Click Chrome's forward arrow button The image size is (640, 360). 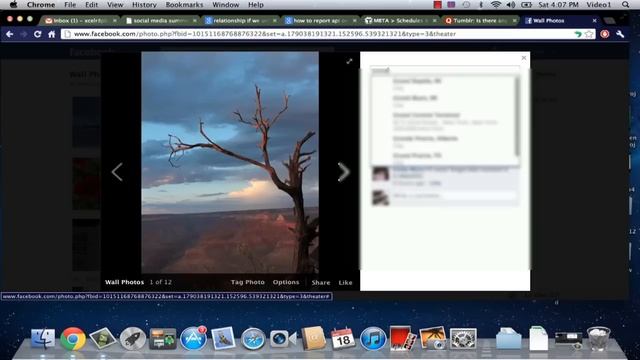tap(24, 34)
